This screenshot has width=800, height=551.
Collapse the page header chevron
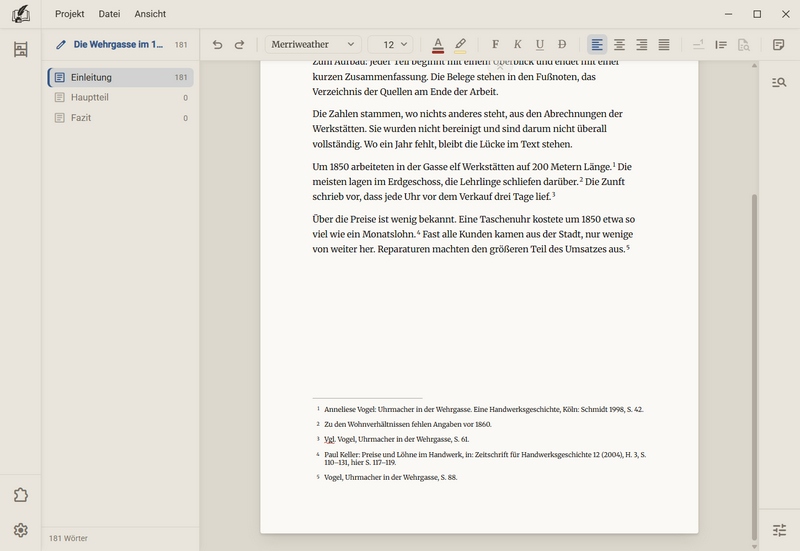coord(500,67)
